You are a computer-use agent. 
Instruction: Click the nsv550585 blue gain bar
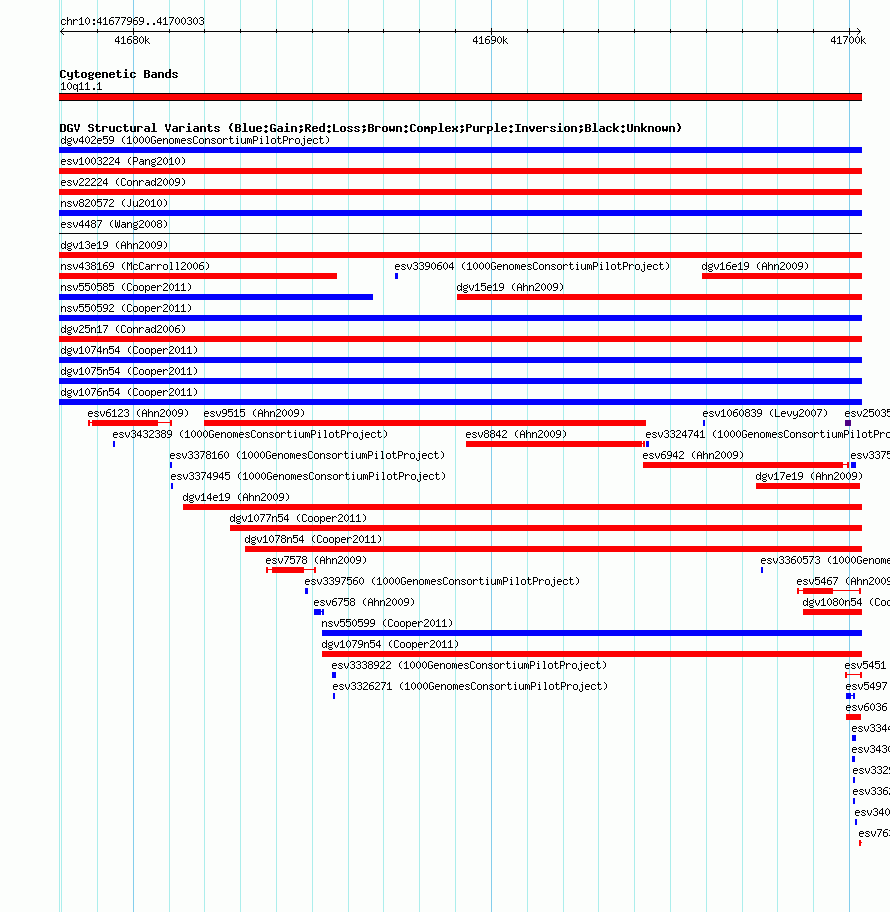[216, 297]
